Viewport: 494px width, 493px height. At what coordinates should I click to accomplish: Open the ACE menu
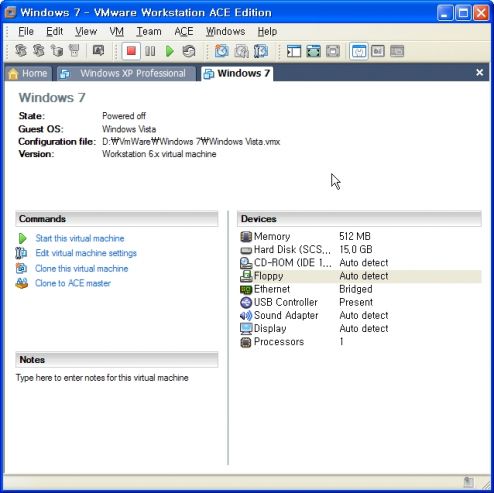184,31
